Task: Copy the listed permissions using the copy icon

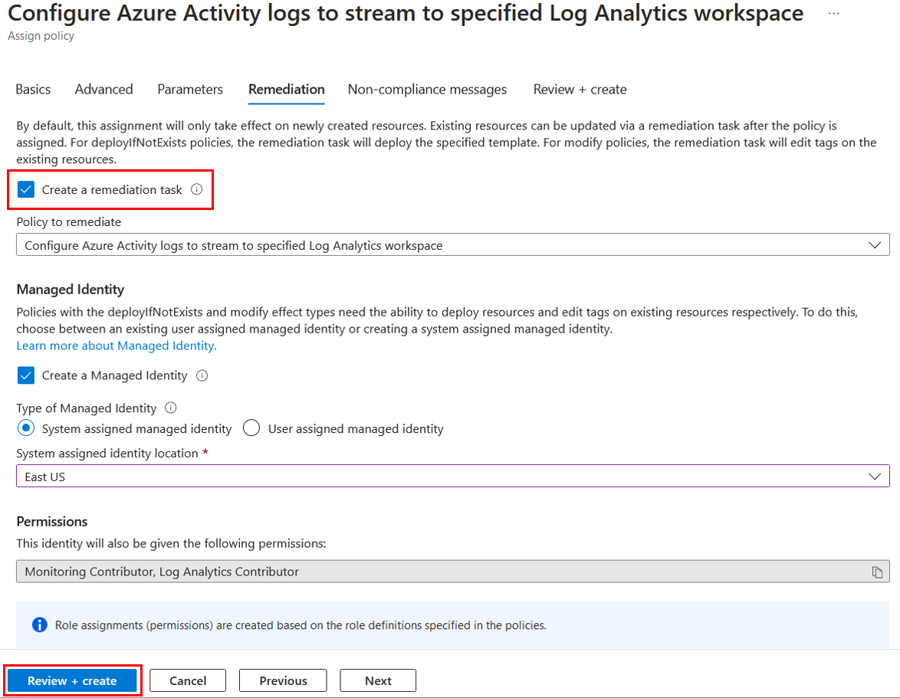Action: (879, 570)
